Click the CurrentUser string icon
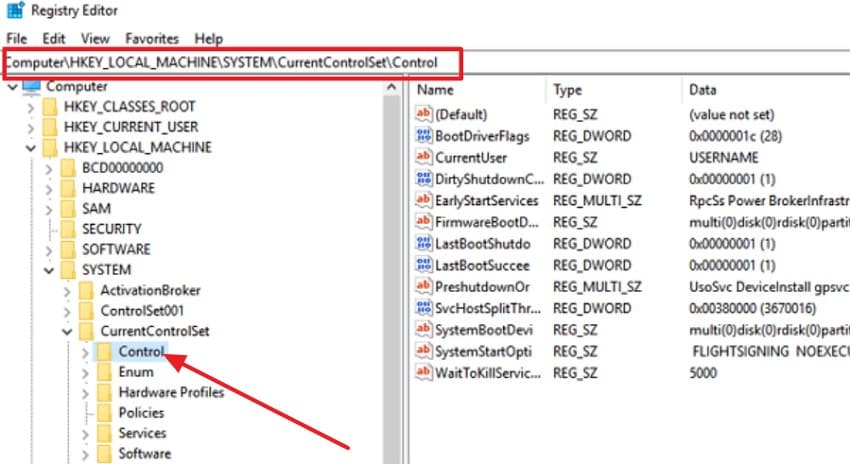This screenshot has height=464, width=850. (x=423, y=157)
